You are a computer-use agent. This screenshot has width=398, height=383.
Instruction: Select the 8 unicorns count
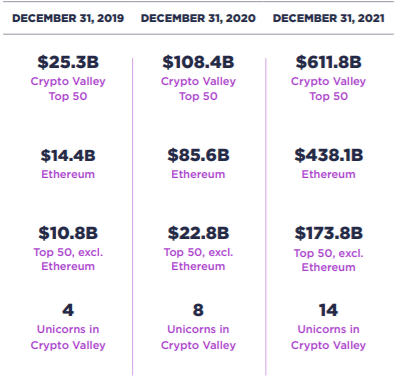198,310
